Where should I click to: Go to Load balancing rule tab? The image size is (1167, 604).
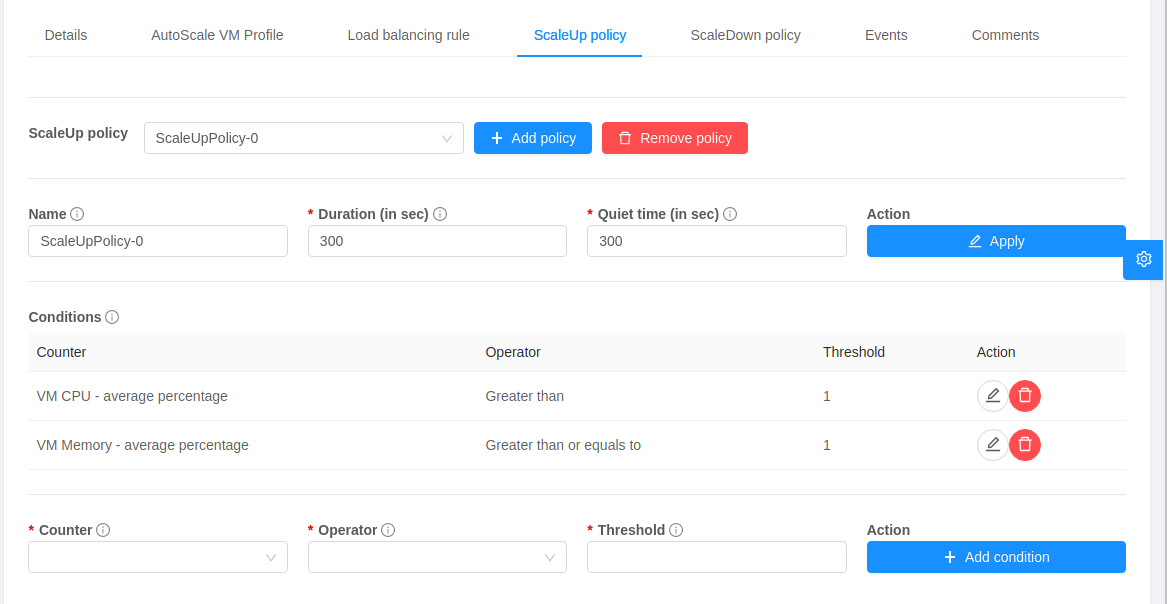pos(408,35)
